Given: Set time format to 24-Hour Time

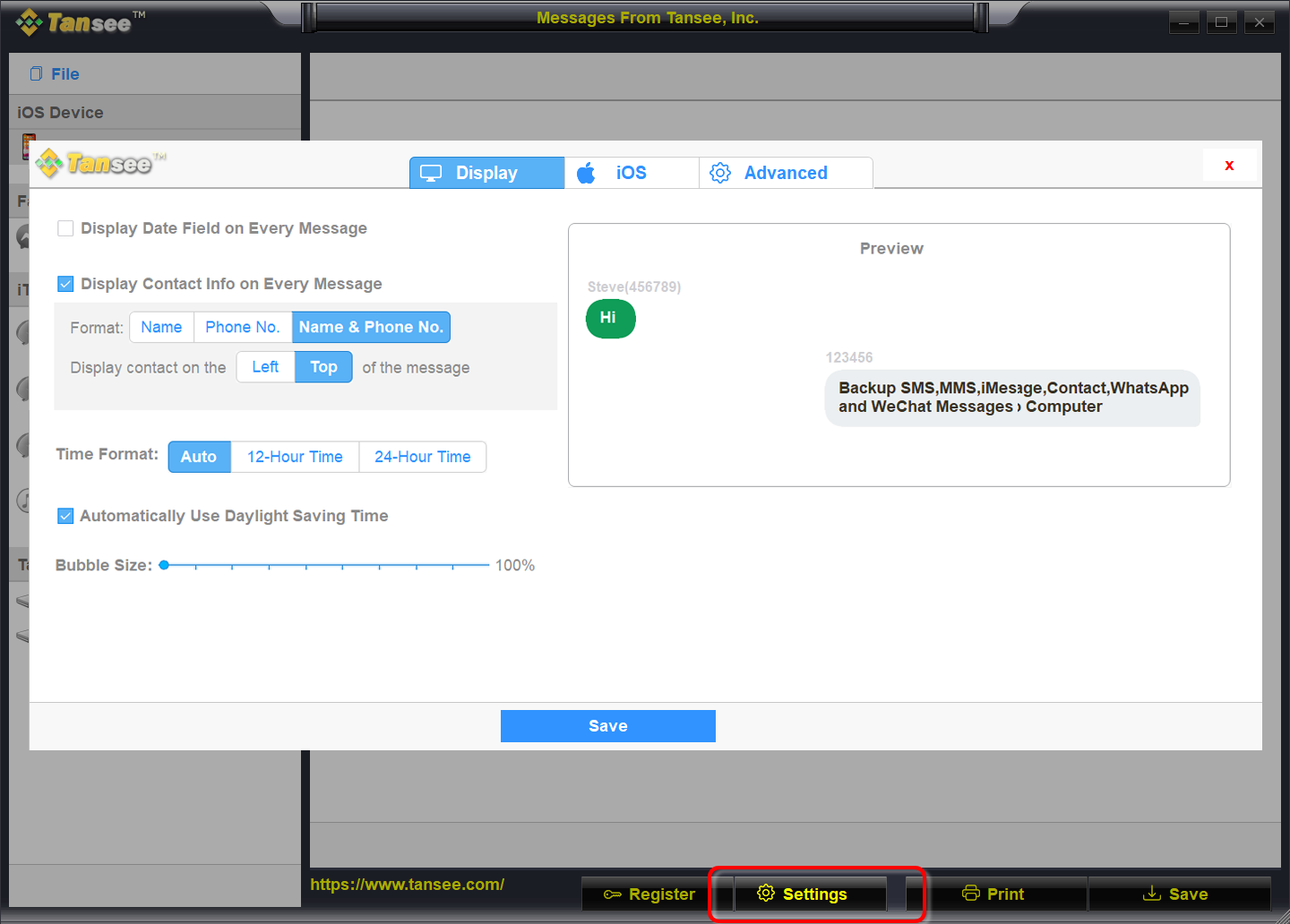Looking at the screenshot, I should [x=423, y=457].
